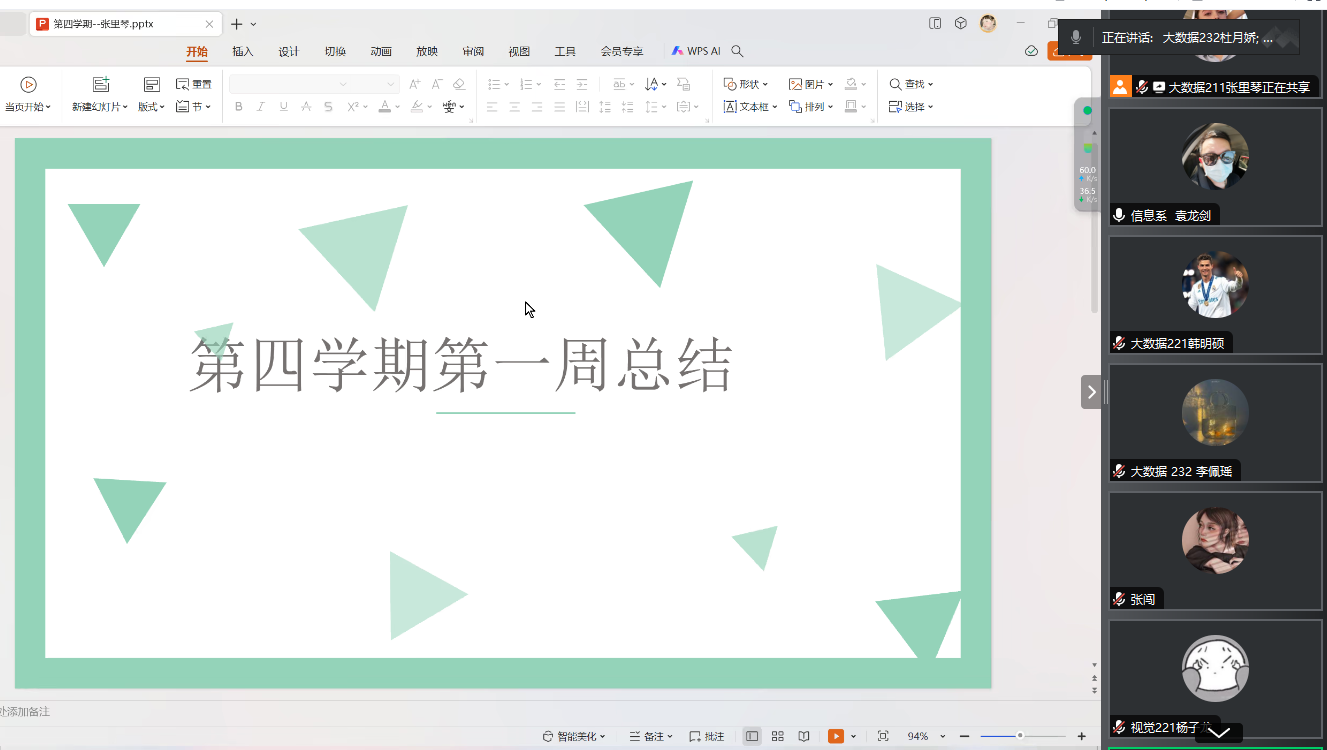Switch to the 插入 (Insert) tab
Image resolution: width=1327 pixels, height=750 pixels.
coord(243,51)
